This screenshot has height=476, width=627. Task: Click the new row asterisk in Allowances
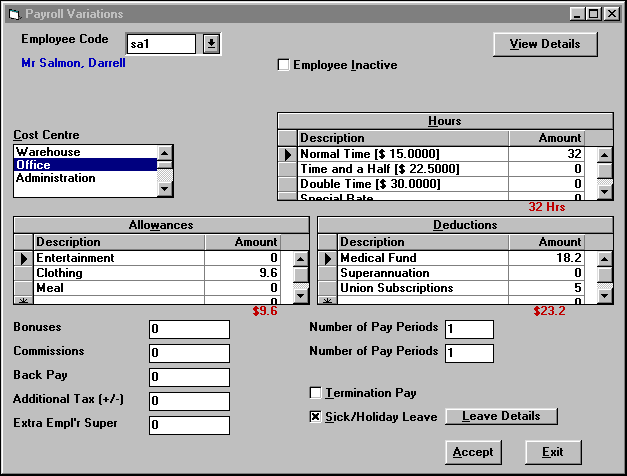[x=23, y=299]
